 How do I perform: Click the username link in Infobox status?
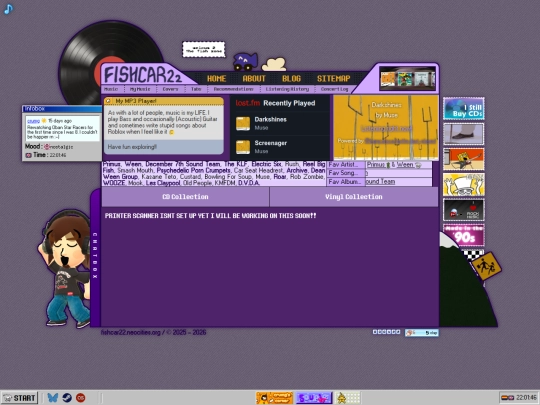coord(33,121)
